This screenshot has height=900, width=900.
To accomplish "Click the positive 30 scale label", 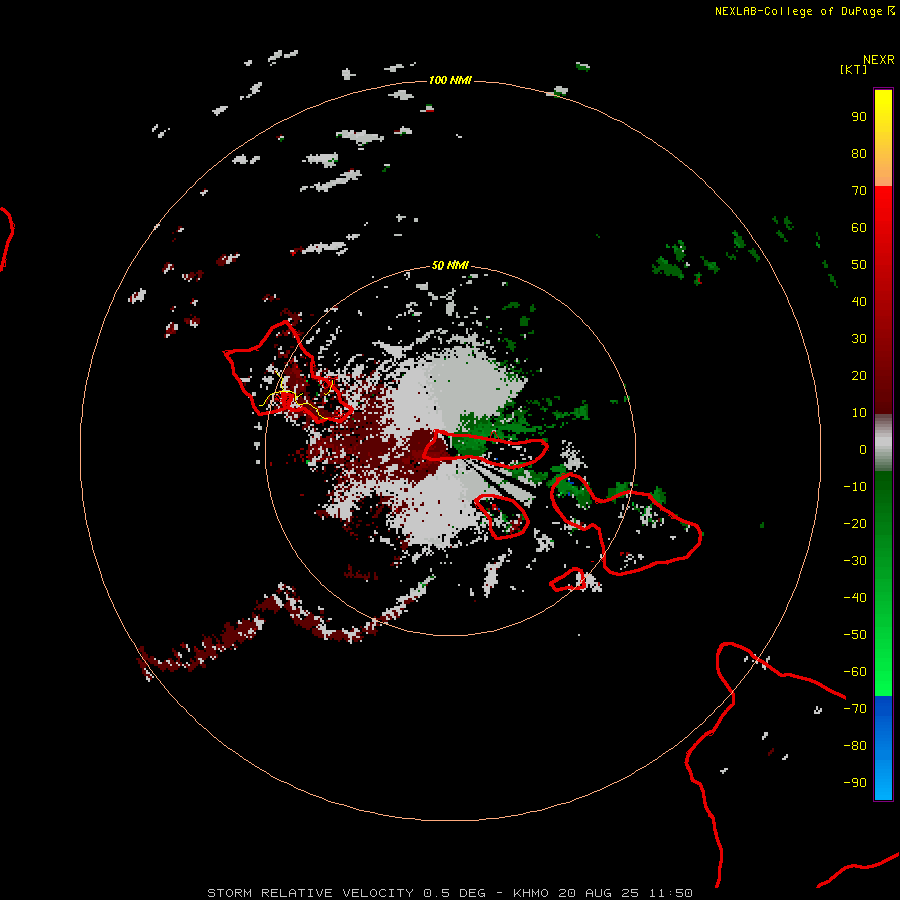I will click(859, 339).
